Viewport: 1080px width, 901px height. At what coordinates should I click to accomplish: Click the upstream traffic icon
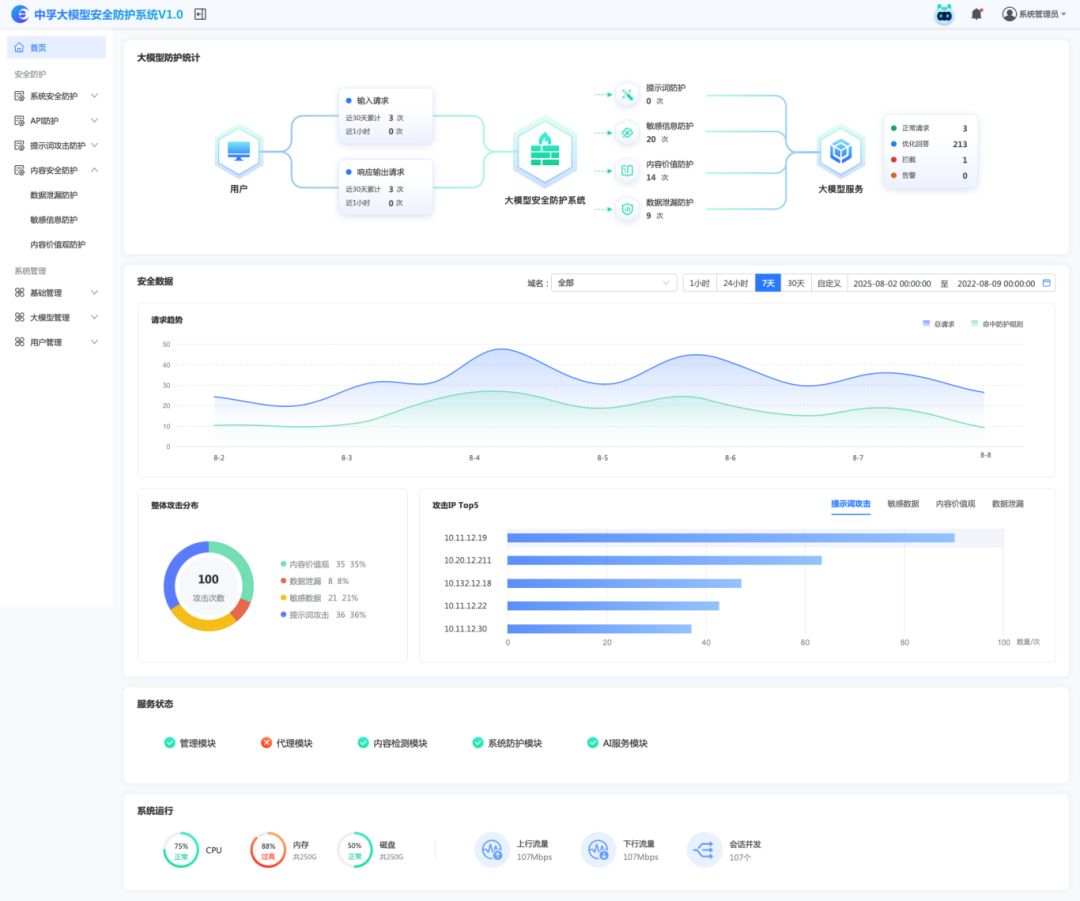tap(491, 850)
